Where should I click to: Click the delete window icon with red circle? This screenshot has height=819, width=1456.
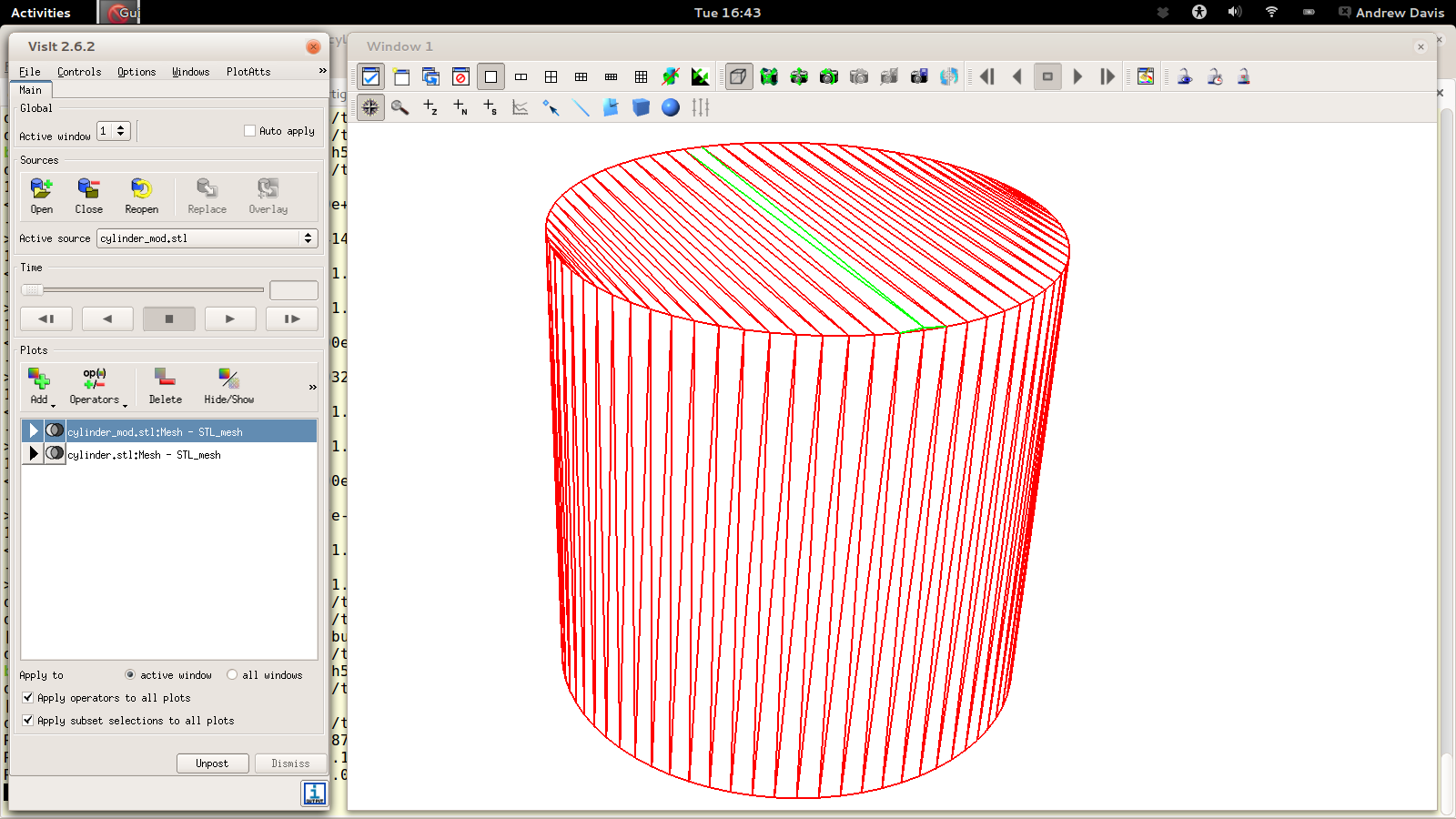460,76
